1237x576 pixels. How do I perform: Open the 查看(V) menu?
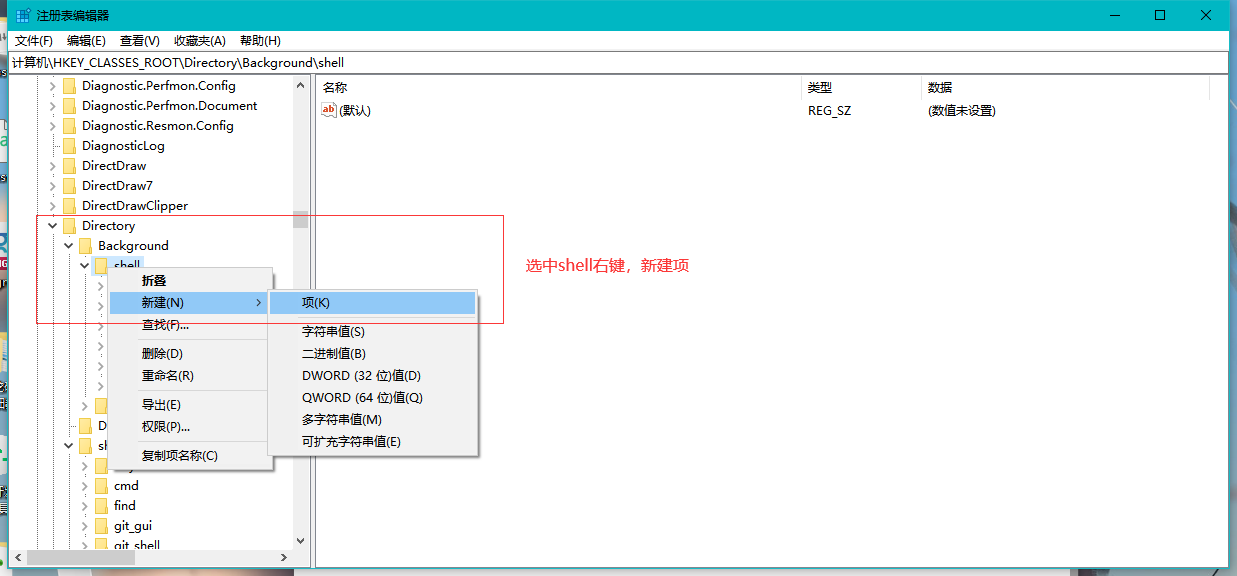(x=140, y=41)
